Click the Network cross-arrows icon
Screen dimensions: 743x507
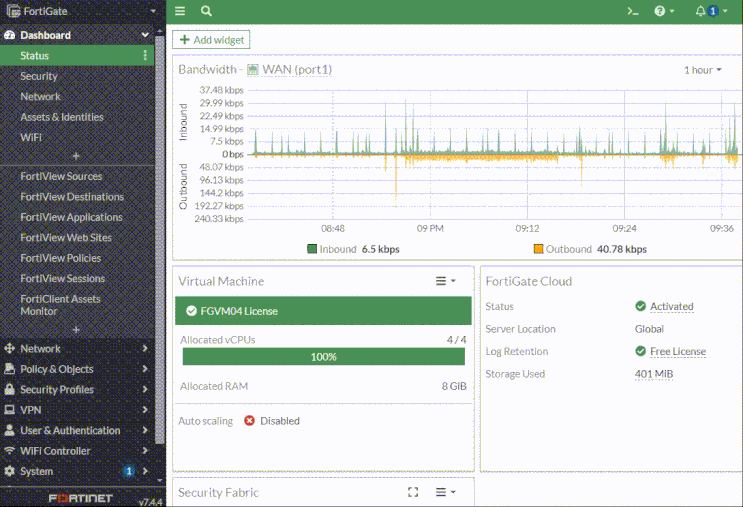(x=9, y=348)
